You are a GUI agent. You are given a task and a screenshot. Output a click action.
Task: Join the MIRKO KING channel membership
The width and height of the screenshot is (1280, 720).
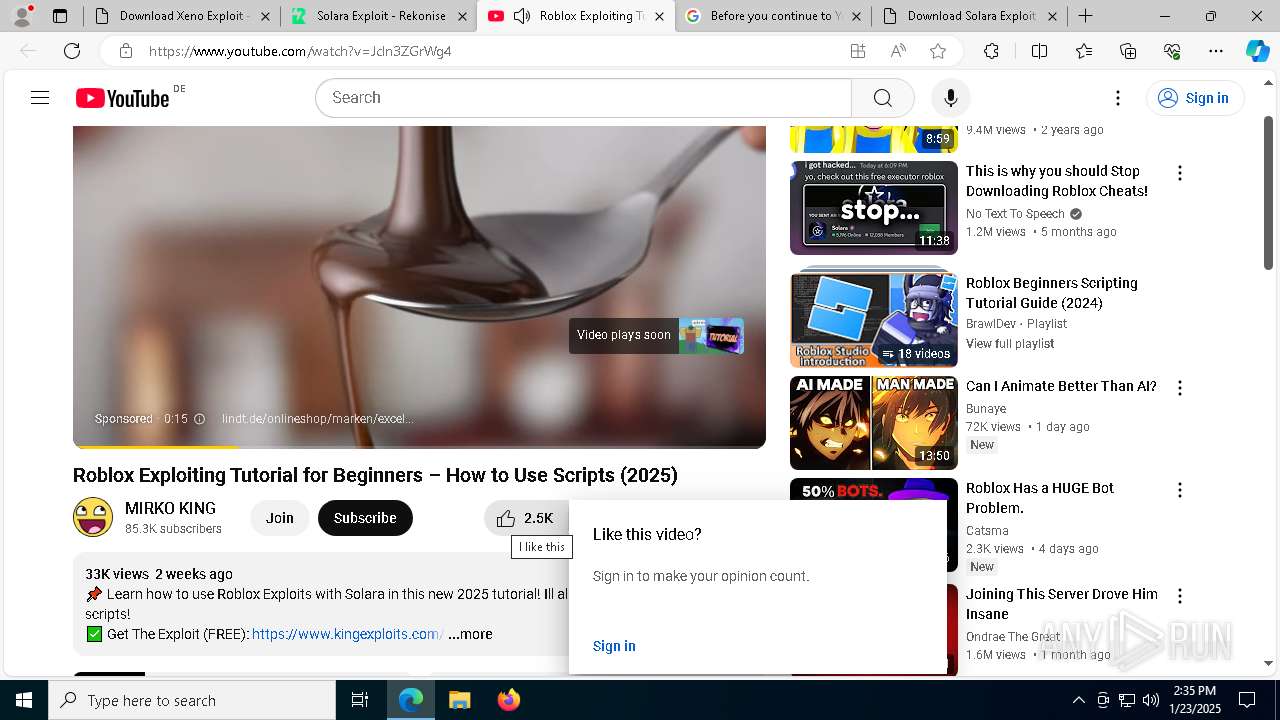tap(280, 518)
